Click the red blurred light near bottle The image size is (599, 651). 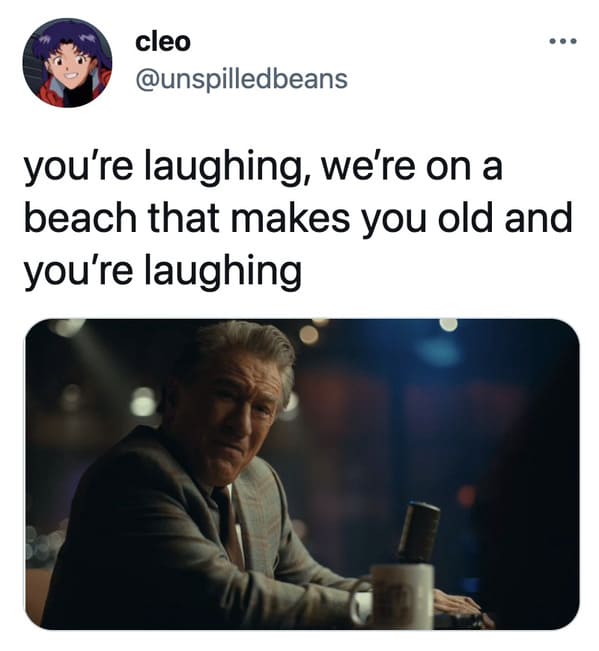point(466,496)
